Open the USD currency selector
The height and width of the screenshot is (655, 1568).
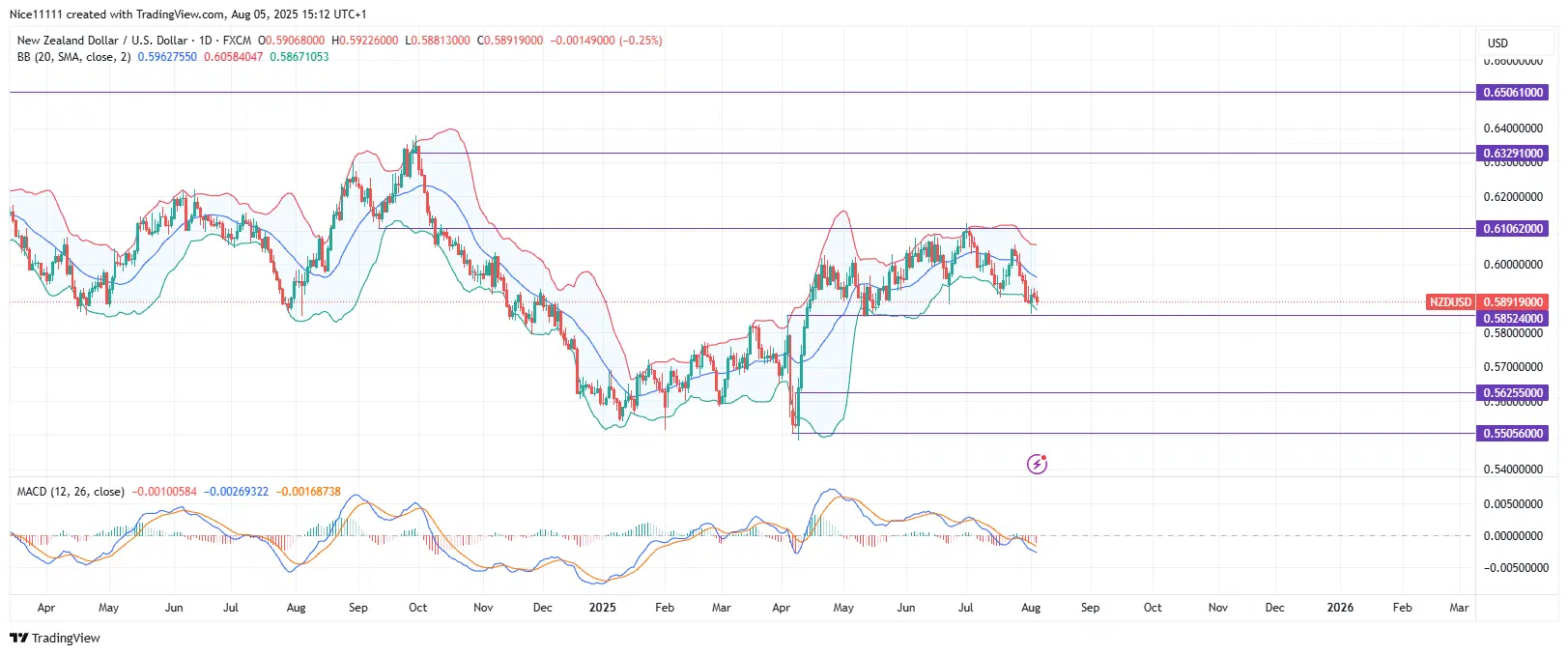click(x=1497, y=43)
